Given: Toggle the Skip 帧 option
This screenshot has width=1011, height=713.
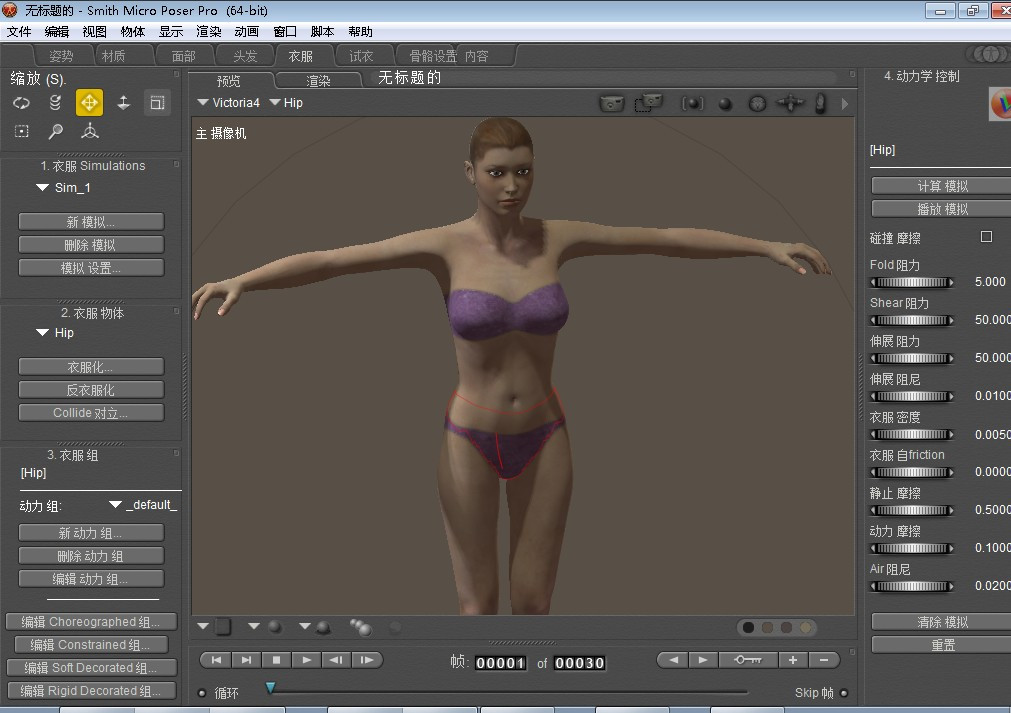Looking at the screenshot, I should 844,692.
